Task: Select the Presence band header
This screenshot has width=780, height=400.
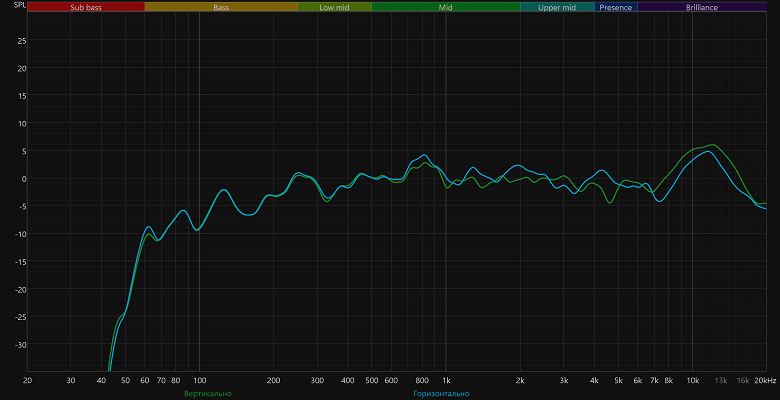Action: (x=616, y=7)
